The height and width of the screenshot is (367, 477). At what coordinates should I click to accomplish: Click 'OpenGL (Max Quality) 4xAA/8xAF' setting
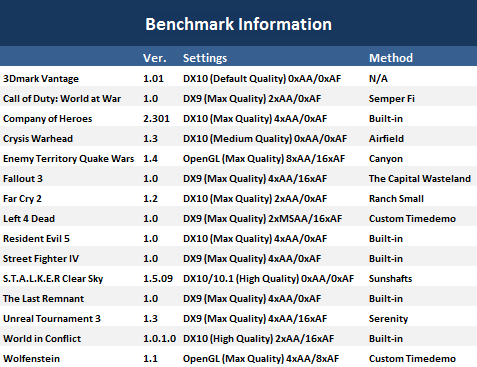(x=261, y=359)
